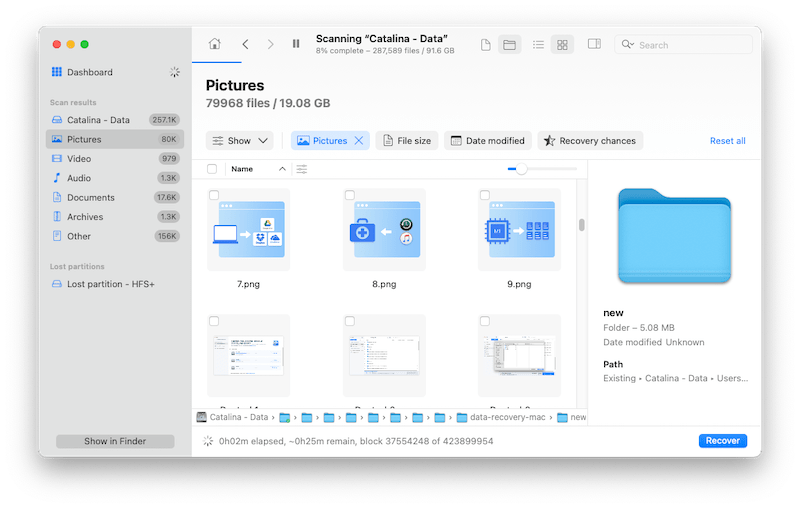Screen dimensions: 800x508
Task: Click the Home icon in toolbar
Action: coord(214,44)
